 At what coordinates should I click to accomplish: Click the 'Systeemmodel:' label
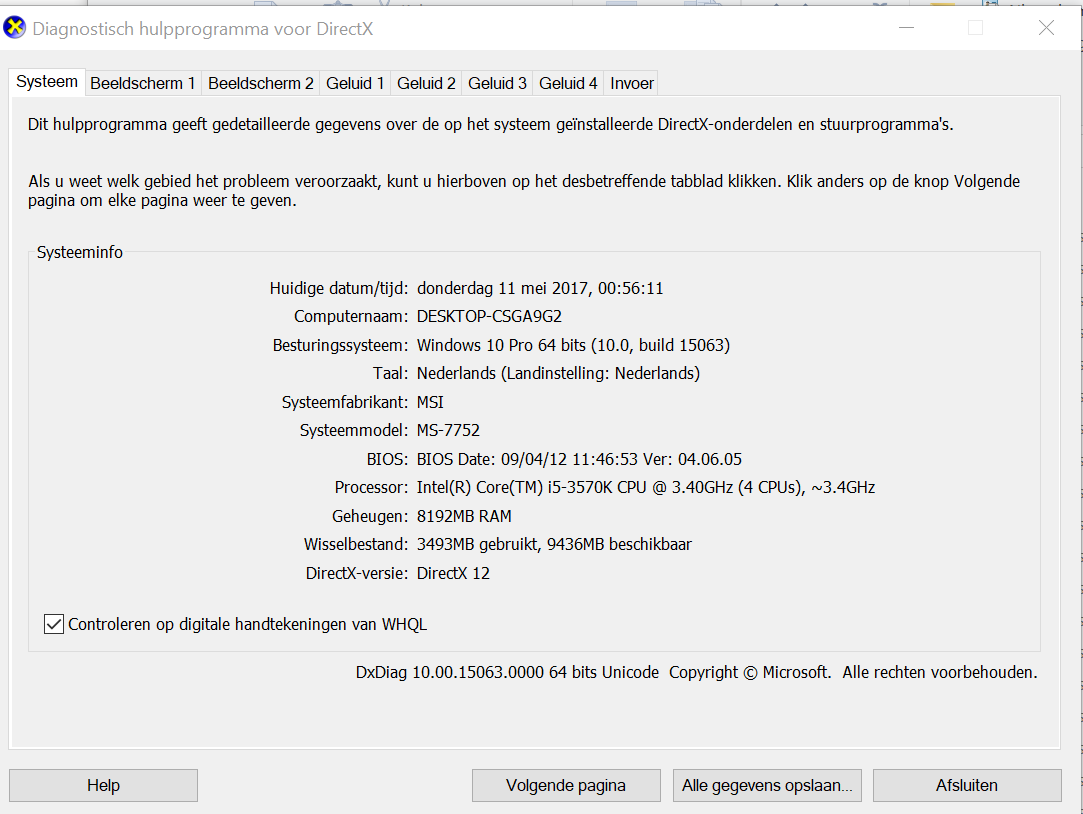[x=354, y=431]
